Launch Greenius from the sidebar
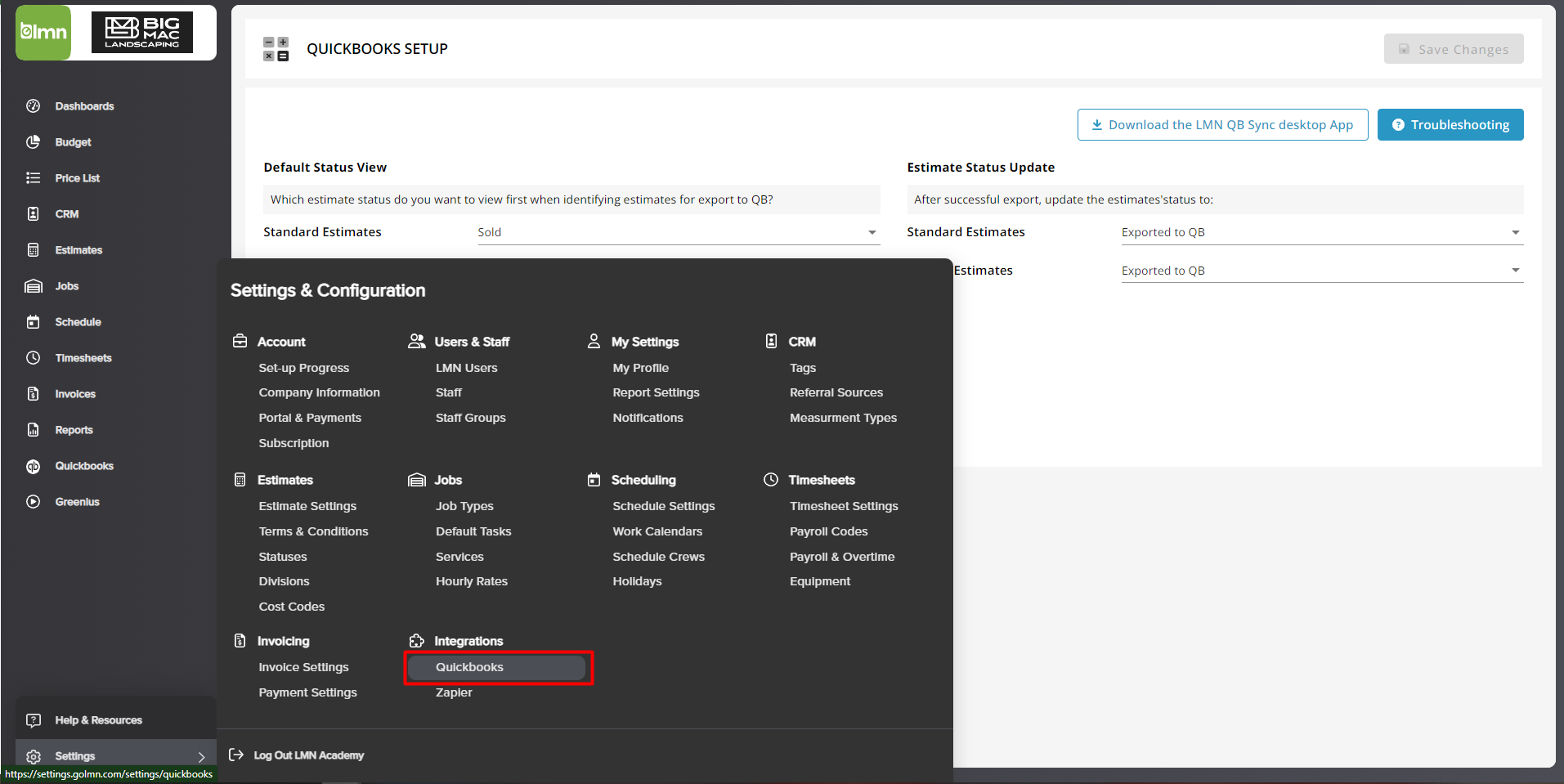This screenshot has height=784, width=1564. 76,501
